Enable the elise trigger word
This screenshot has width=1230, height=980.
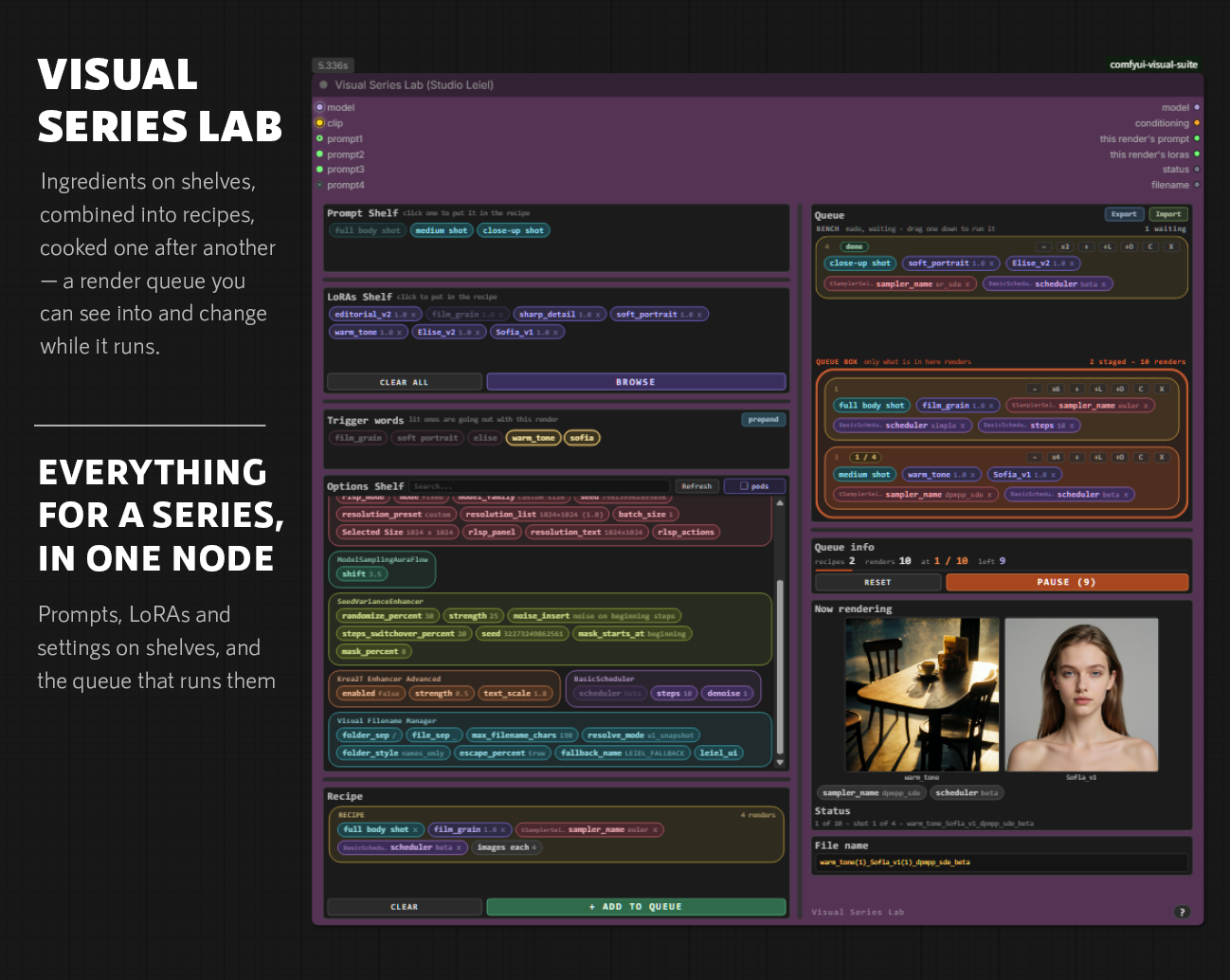[x=485, y=438]
